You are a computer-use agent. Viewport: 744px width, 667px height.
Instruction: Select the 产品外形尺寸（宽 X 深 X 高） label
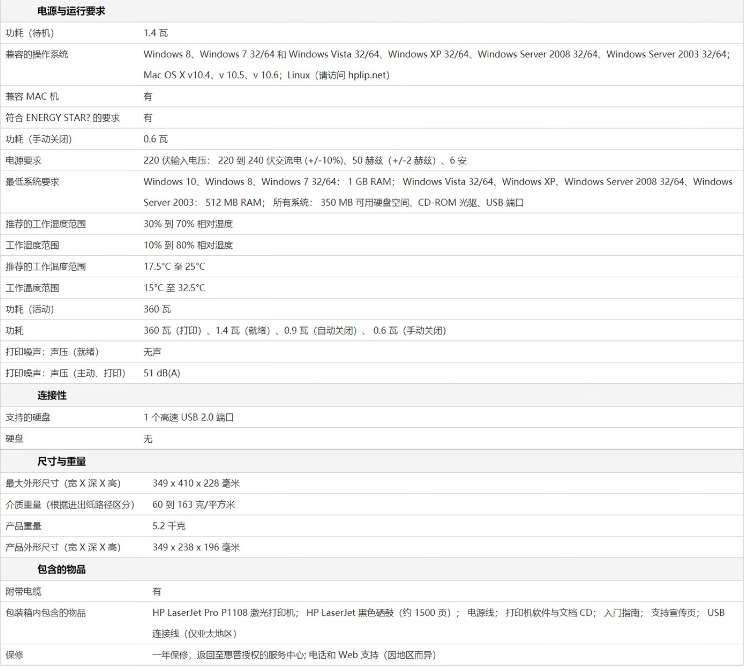coord(63,547)
